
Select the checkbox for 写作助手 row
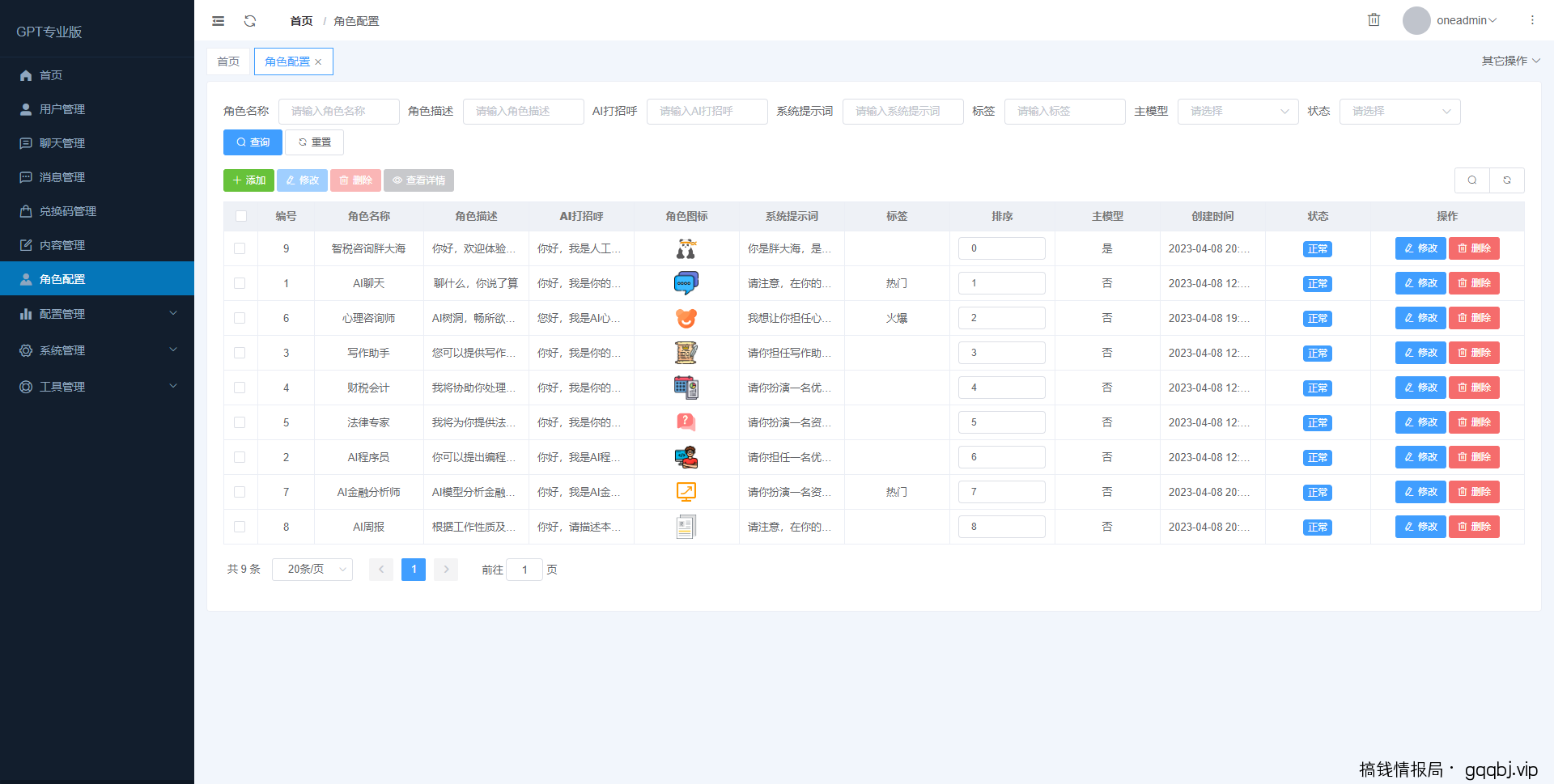pos(240,353)
